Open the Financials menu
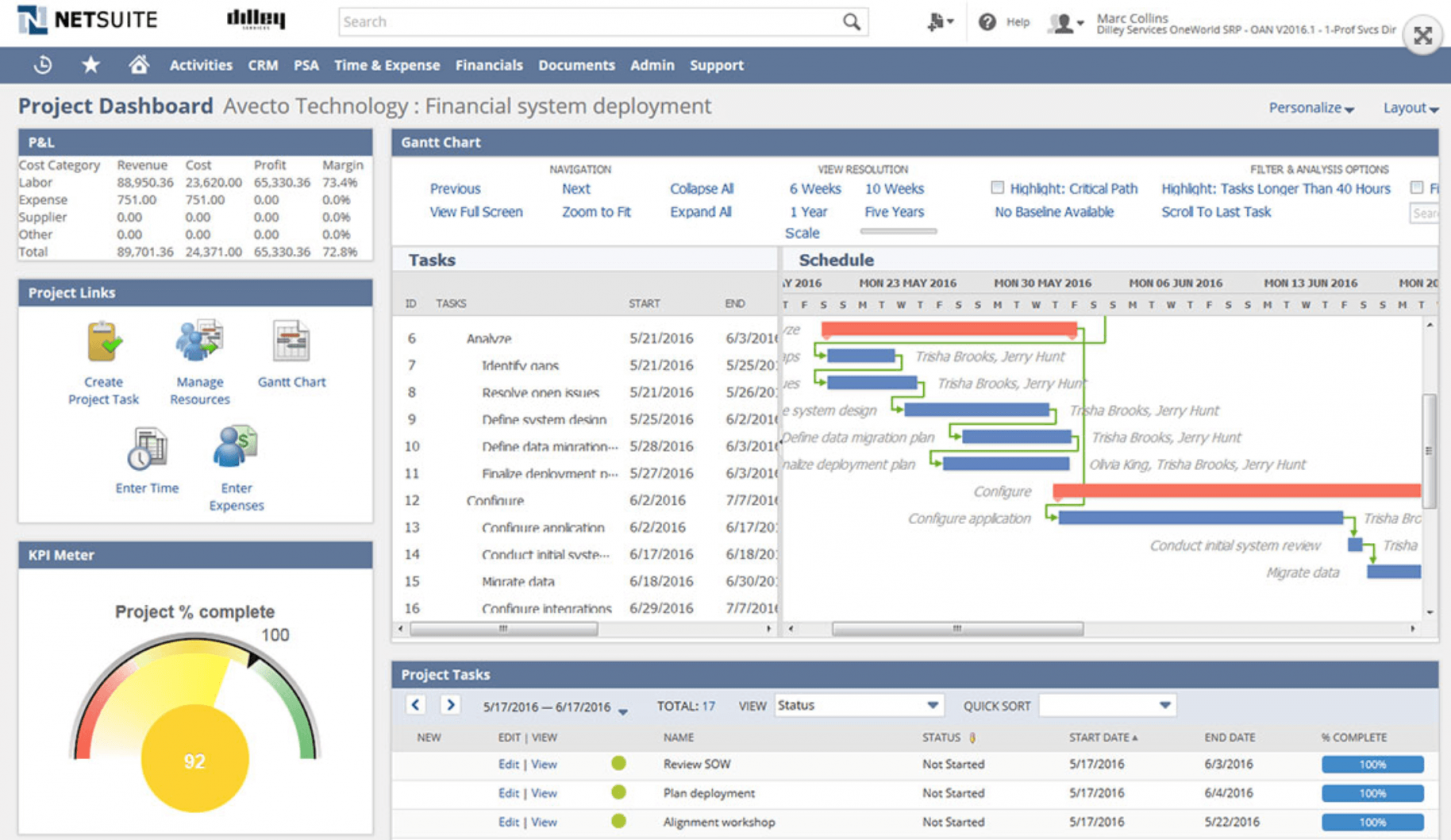1451x840 pixels. click(x=489, y=64)
